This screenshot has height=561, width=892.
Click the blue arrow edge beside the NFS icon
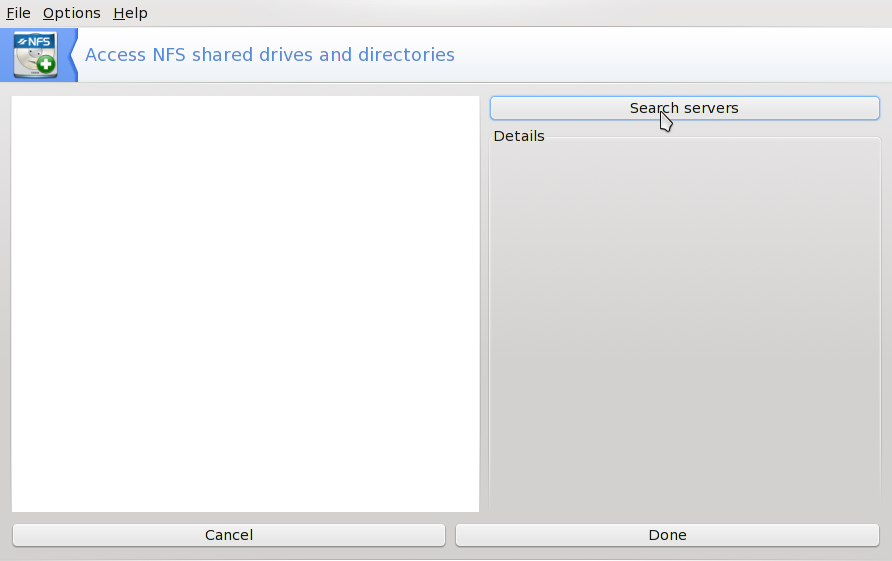pyautogui.click(x=72, y=54)
